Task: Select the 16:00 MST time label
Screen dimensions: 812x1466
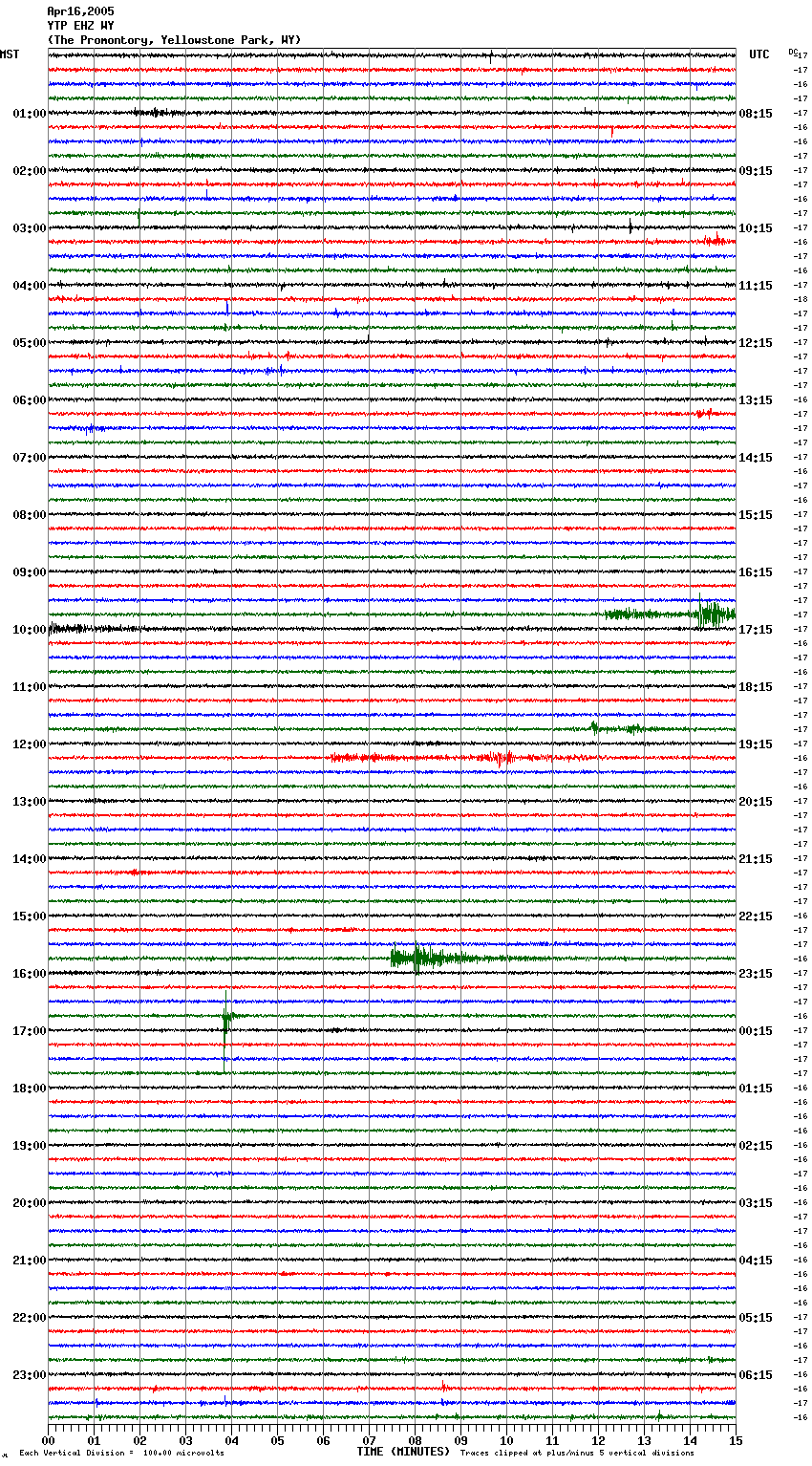Action: tap(30, 974)
